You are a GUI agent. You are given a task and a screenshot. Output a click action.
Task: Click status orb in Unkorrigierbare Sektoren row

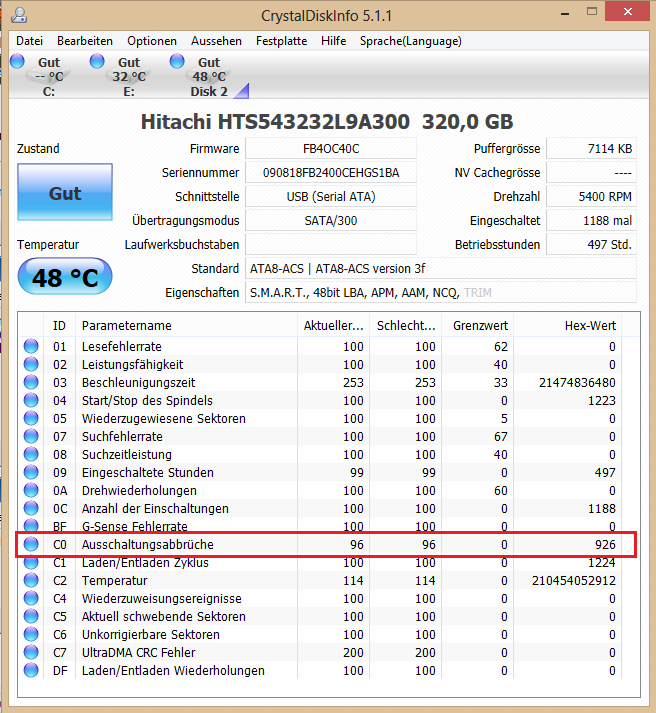31,634
